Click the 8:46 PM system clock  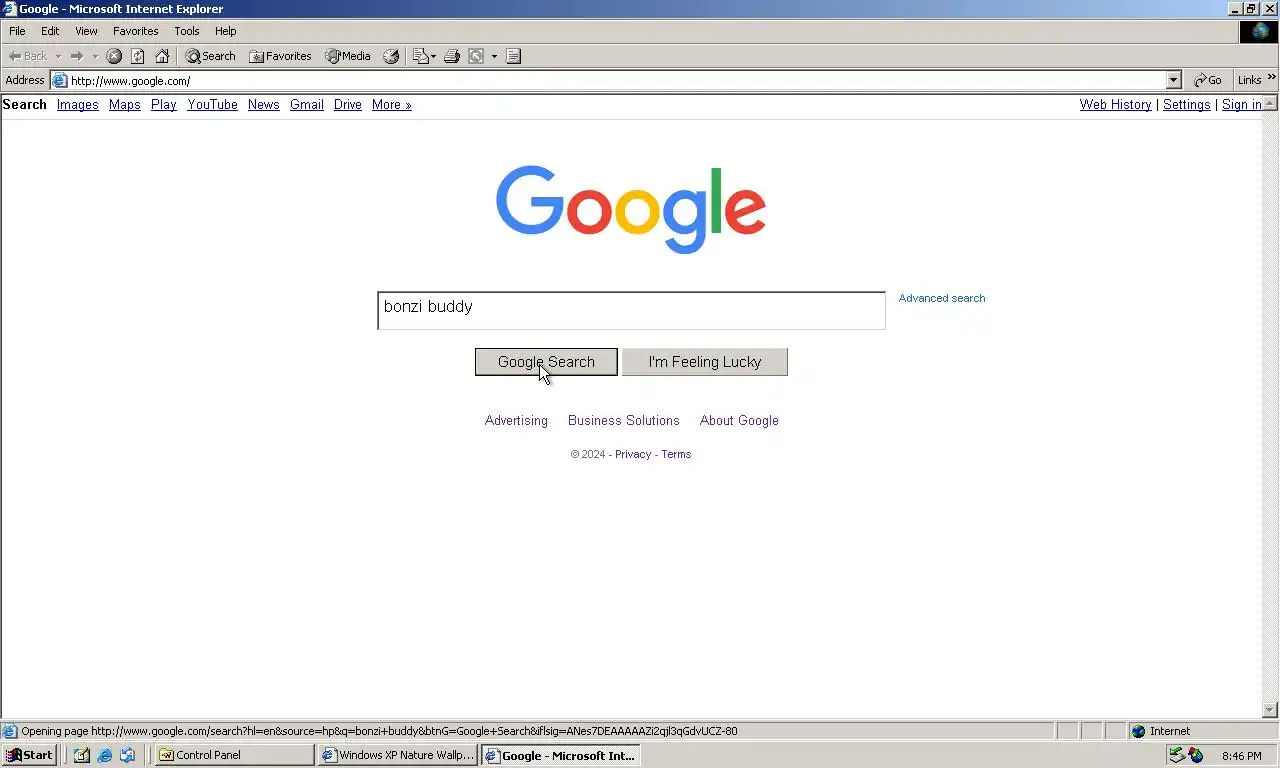pyautogui.click(x=1241, y=756)
